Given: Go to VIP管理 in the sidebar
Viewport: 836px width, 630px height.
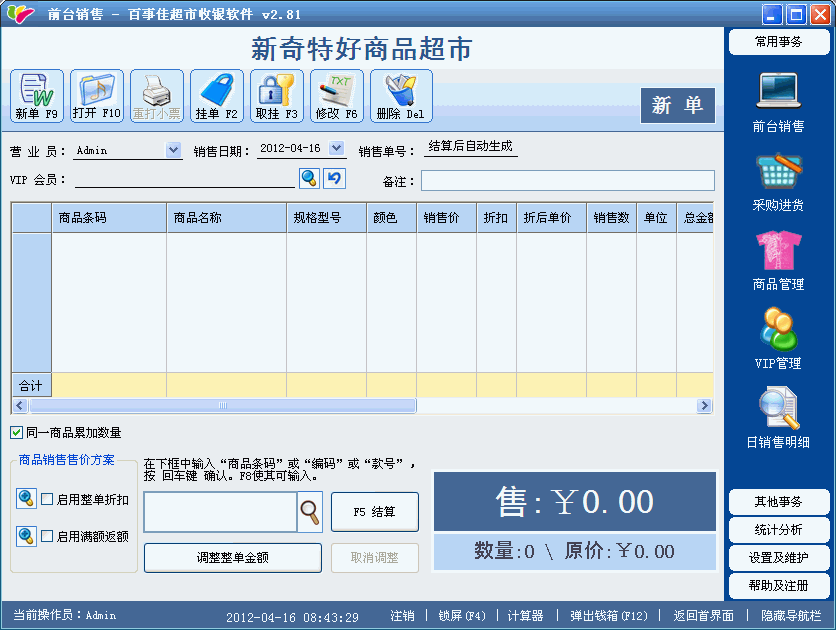Looking at the screenshot, I should click(x=778, y=339).
